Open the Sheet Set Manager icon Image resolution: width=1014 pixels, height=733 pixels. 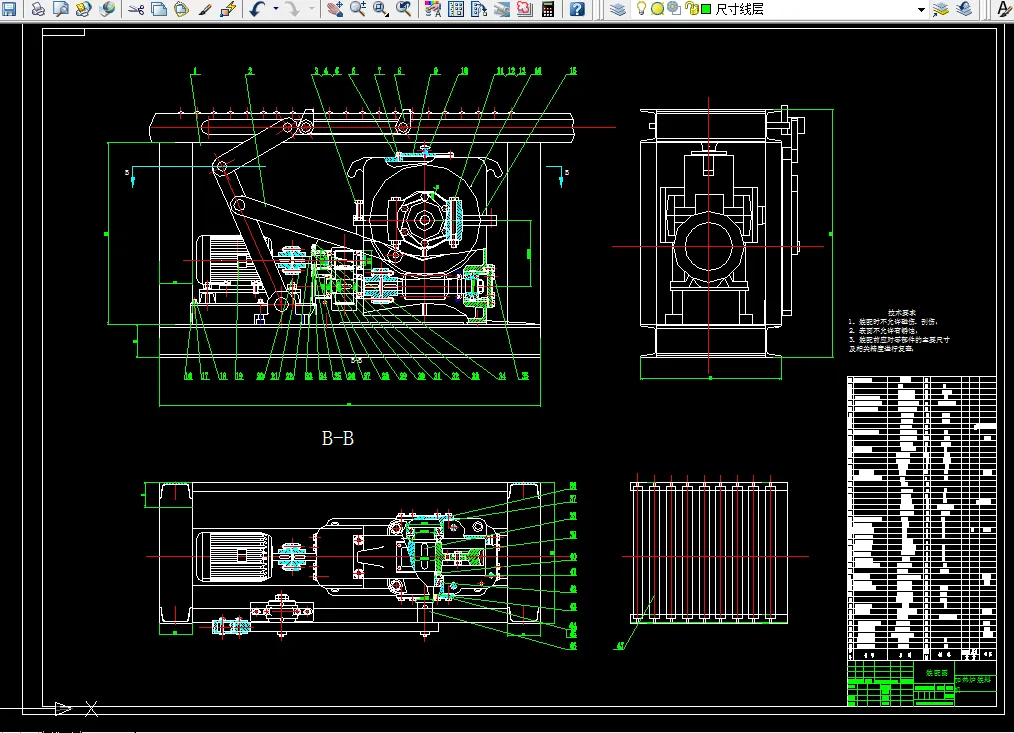click(502, 8)
